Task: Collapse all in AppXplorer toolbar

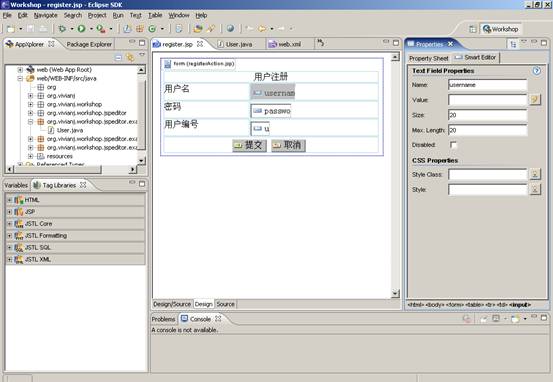Action: coord(118,57)
